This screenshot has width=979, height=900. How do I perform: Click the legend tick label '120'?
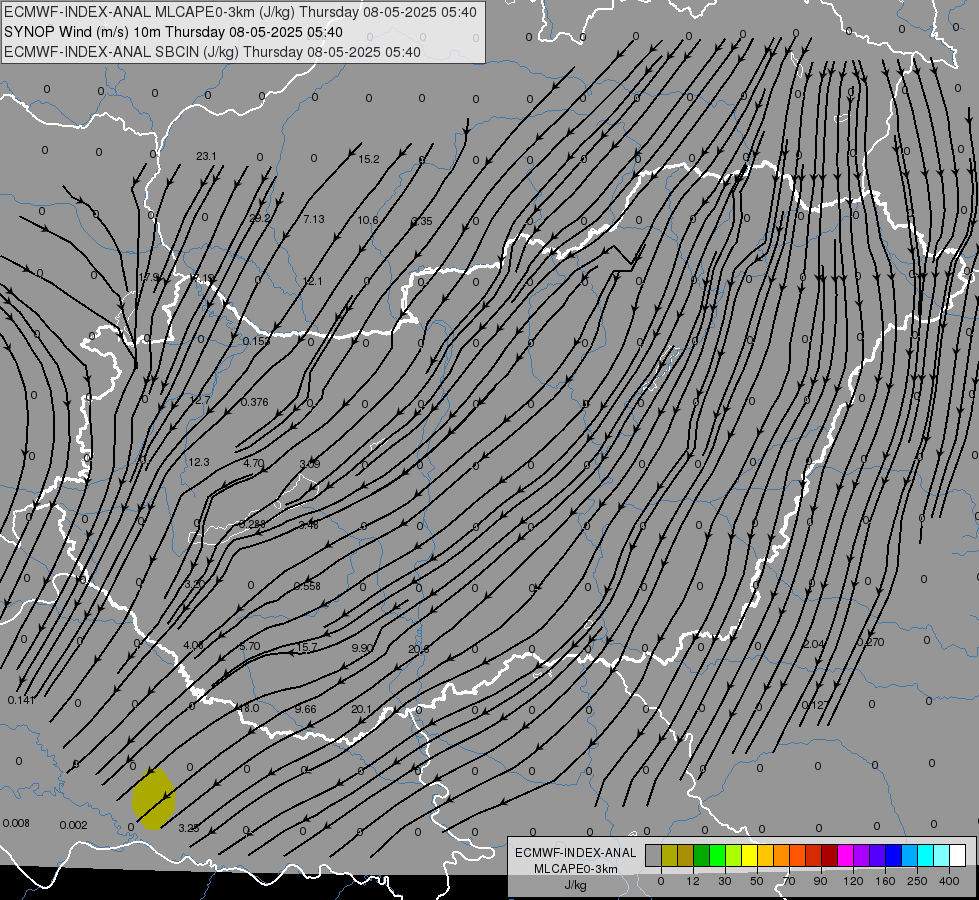tap(853, 881)
